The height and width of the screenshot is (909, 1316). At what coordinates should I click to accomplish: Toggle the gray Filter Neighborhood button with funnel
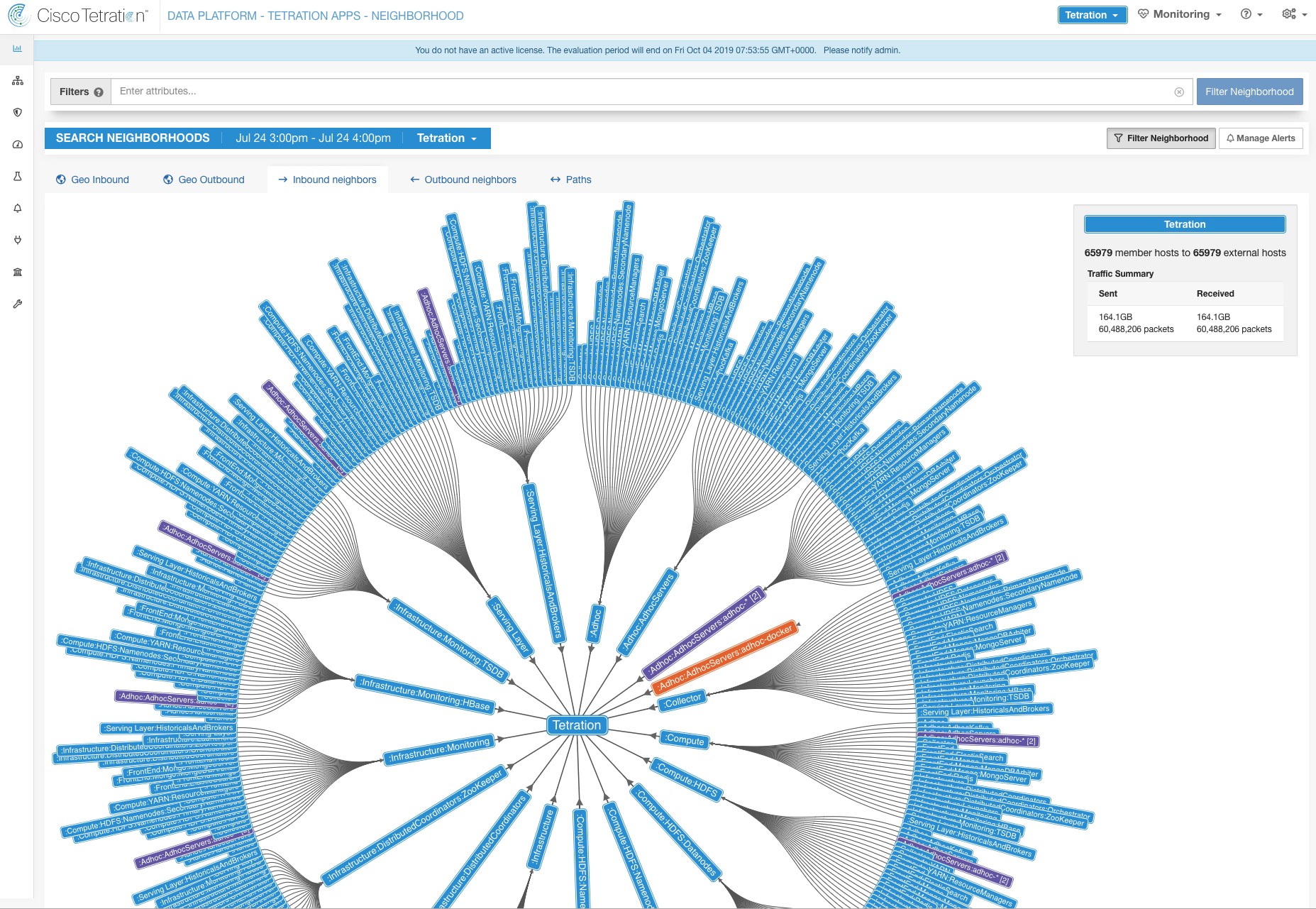(1161, 138)
